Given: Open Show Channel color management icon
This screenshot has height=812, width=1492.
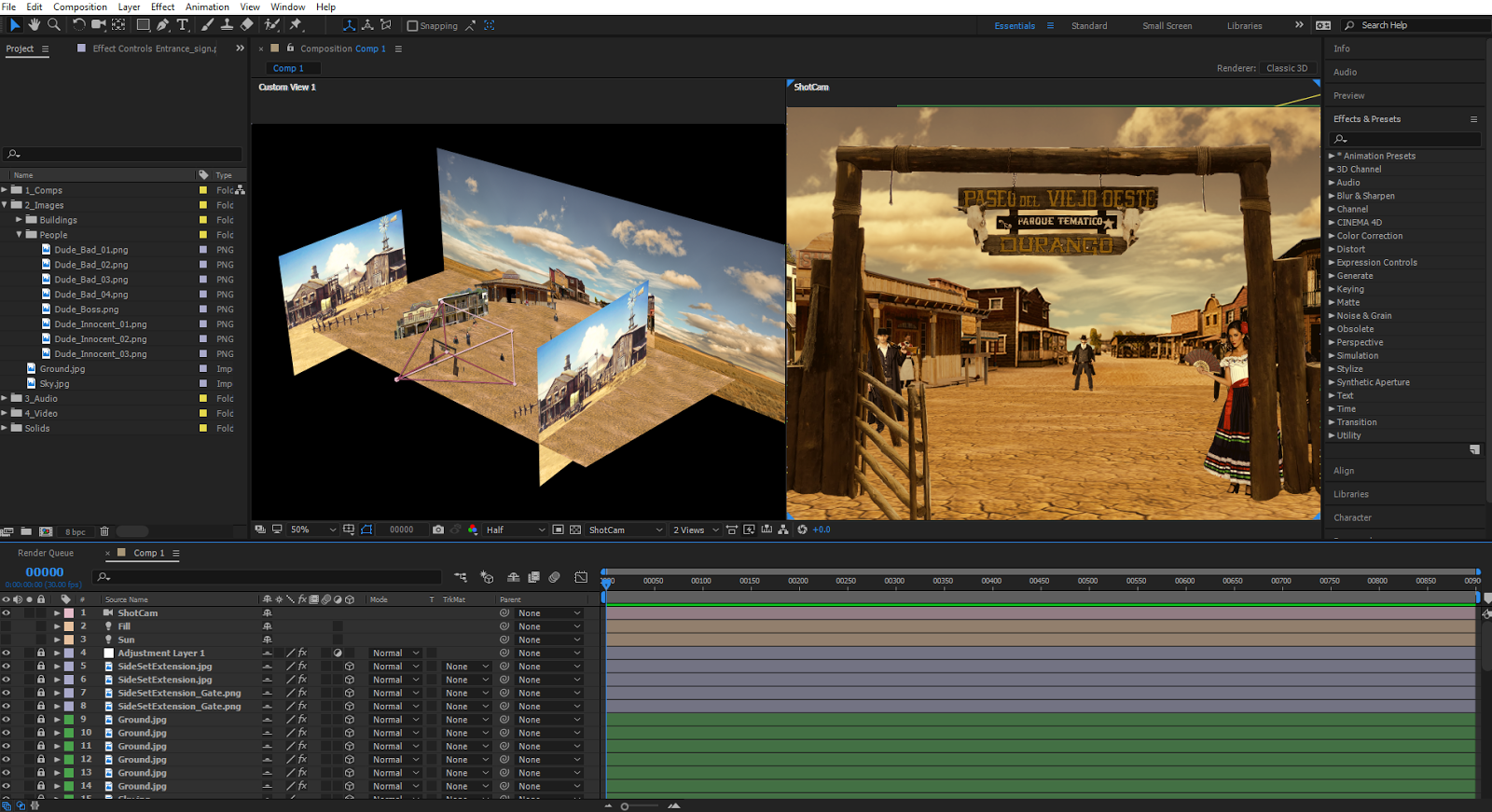Looking at the screenshot, I should [473, 530].
